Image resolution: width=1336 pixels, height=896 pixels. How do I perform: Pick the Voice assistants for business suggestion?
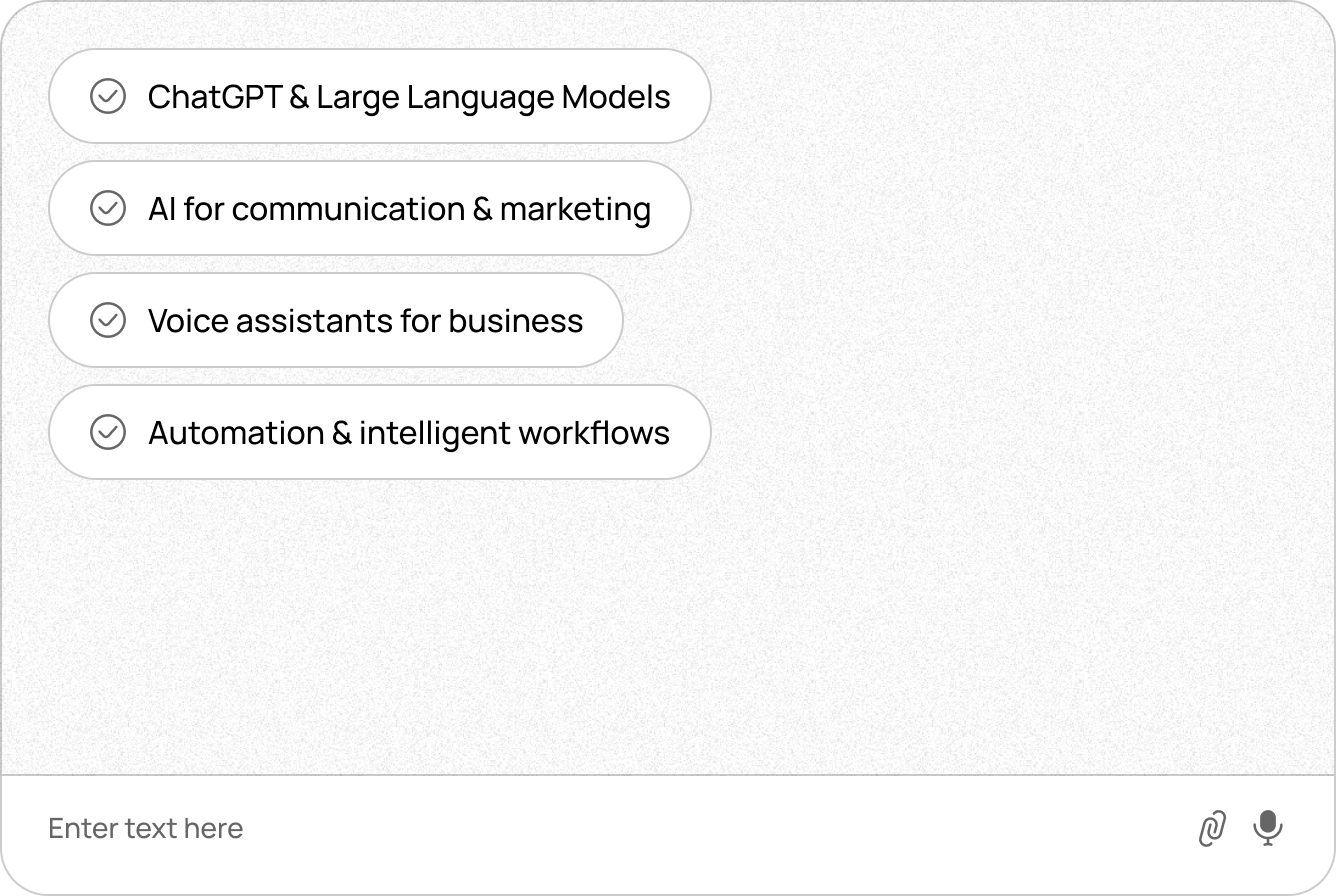coord(336,321)
